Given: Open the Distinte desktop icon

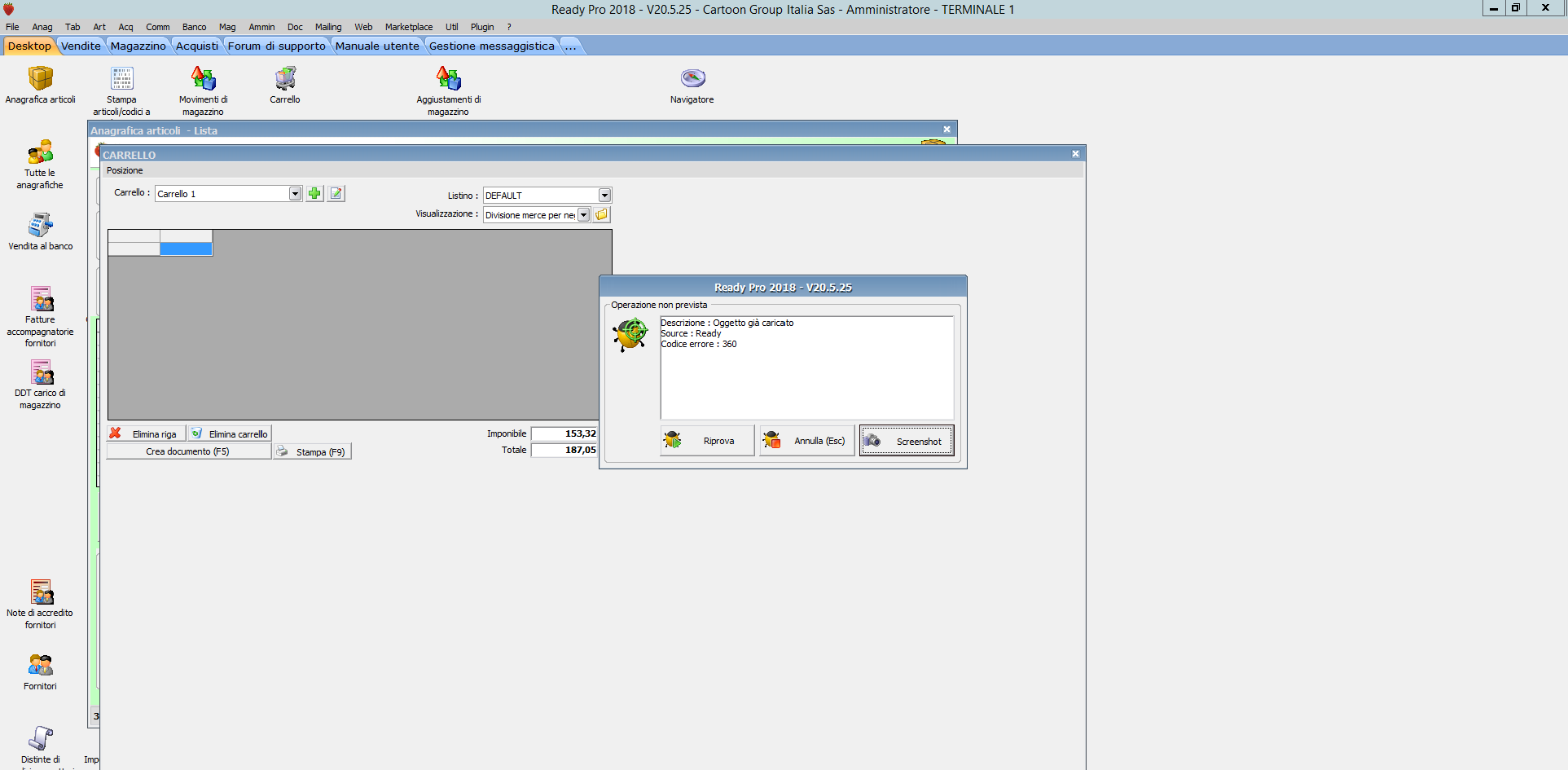Looking at the screenshot, I should (x=41, y=746).
